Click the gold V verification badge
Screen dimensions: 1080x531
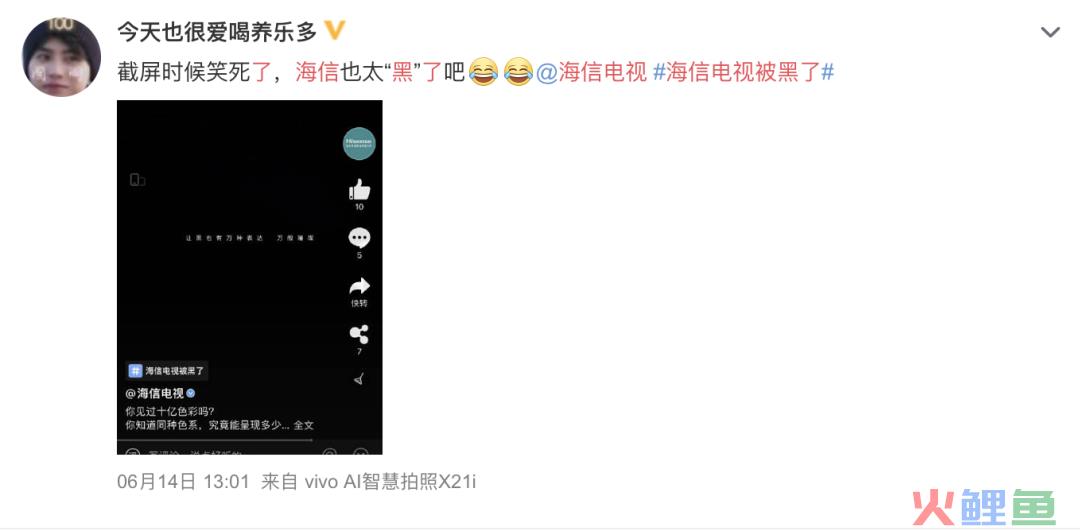point(334,30)
